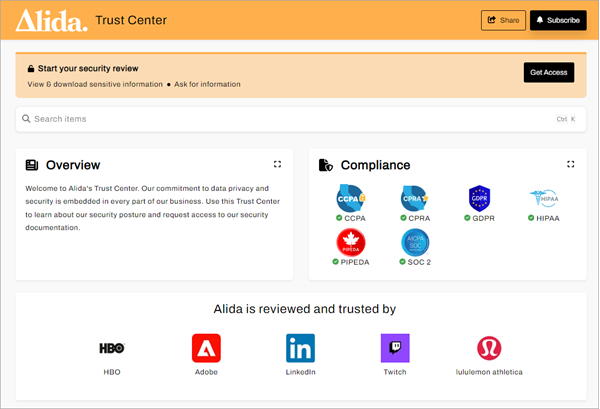Click the Alida logo
Viewport: 600px width, 409px height.
[x=51, y=20]
